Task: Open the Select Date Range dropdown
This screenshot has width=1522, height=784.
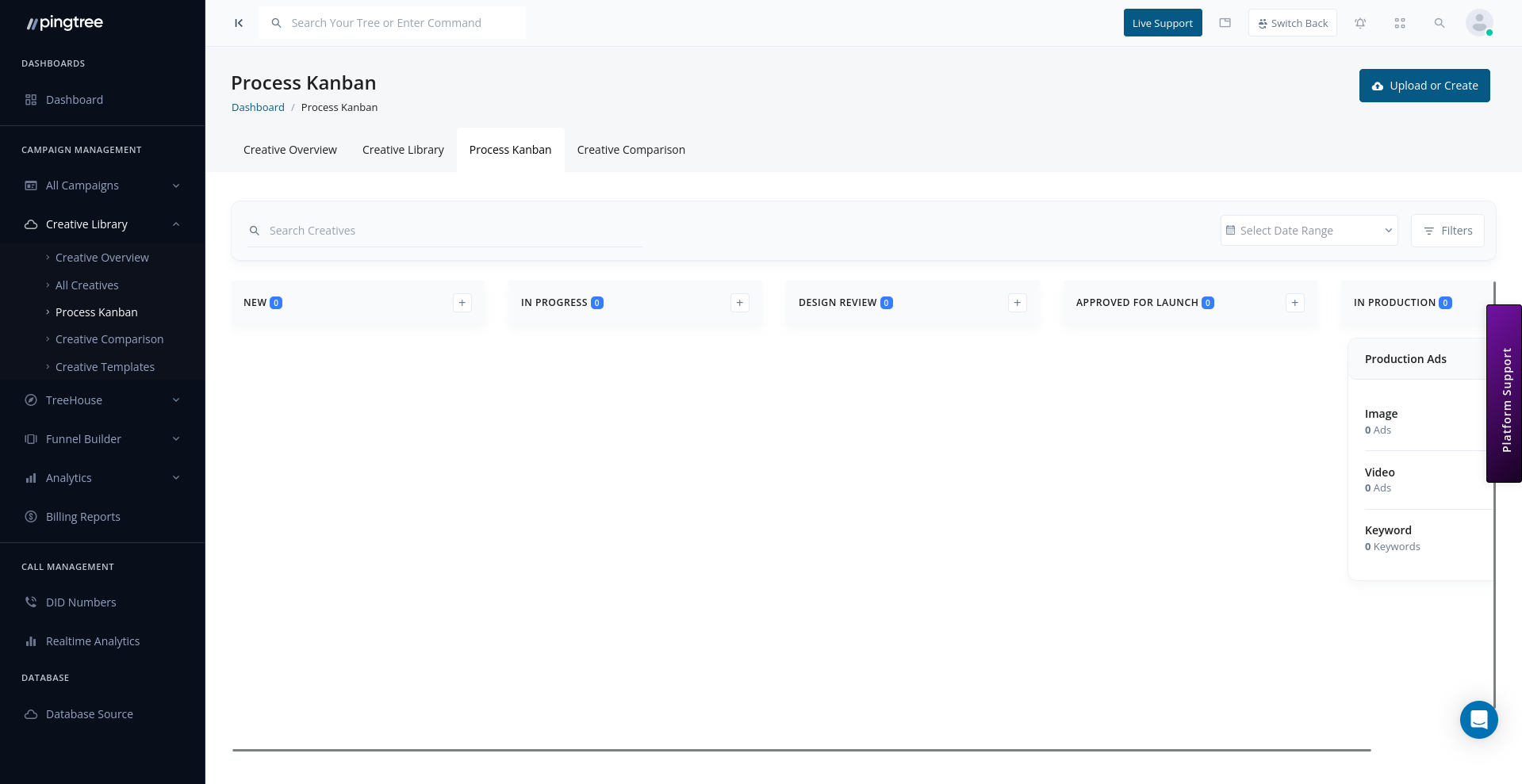Action: point(1309,231)
